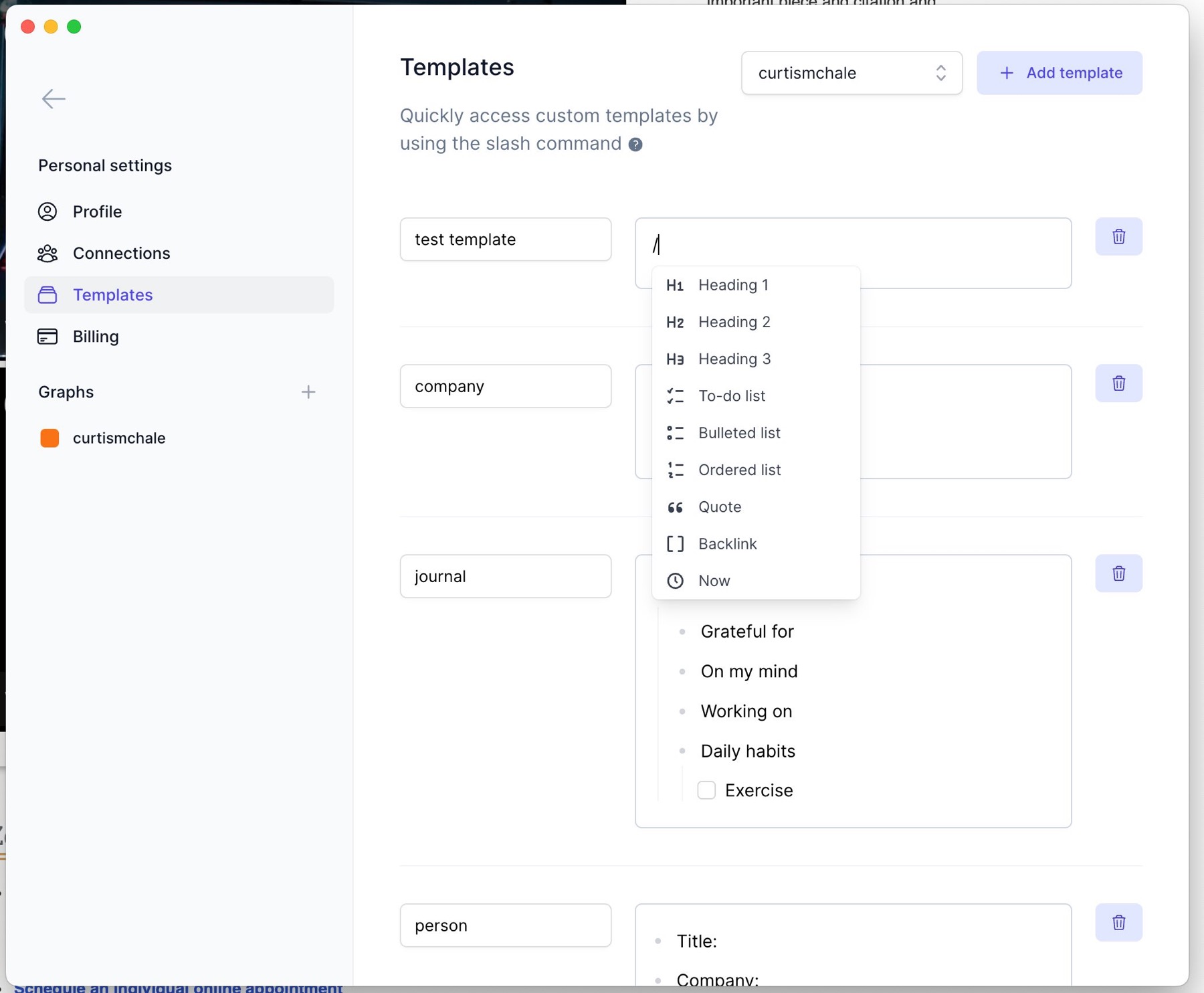Select Quote in the slash menu

click(x=719, y=507)
